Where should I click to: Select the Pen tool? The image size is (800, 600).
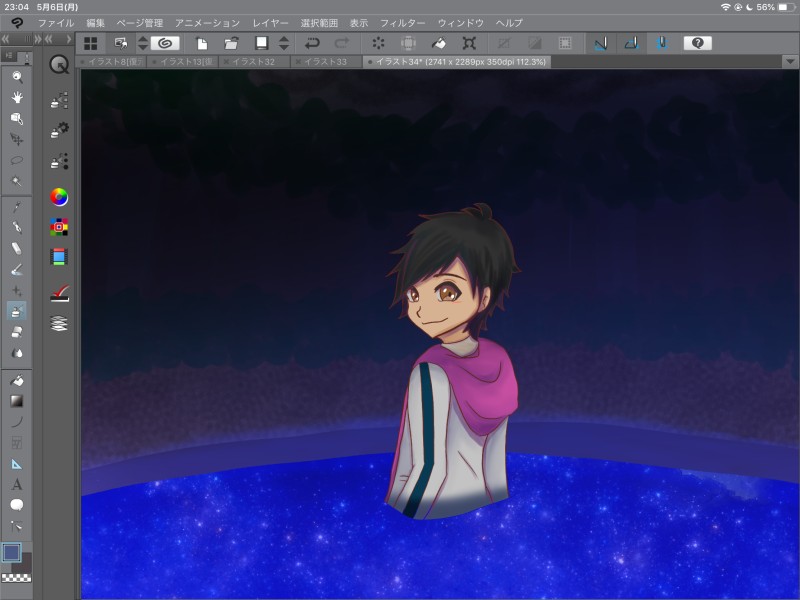17,228
